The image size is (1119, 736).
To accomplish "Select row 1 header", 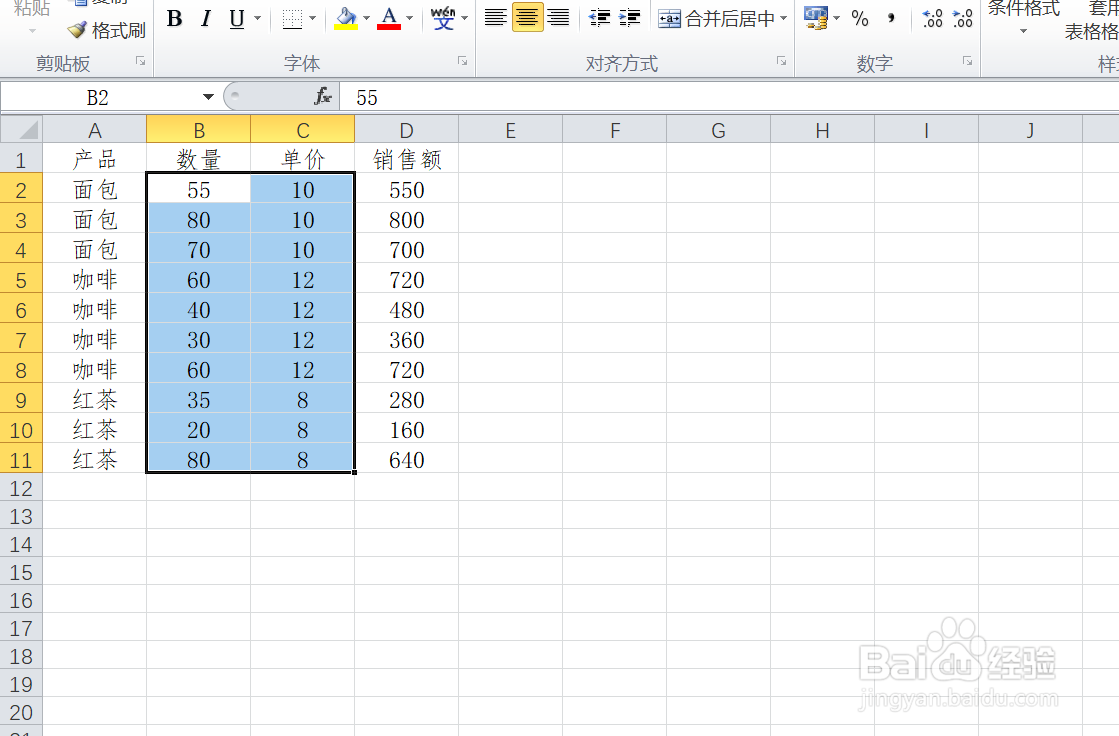I will (21, 159).
